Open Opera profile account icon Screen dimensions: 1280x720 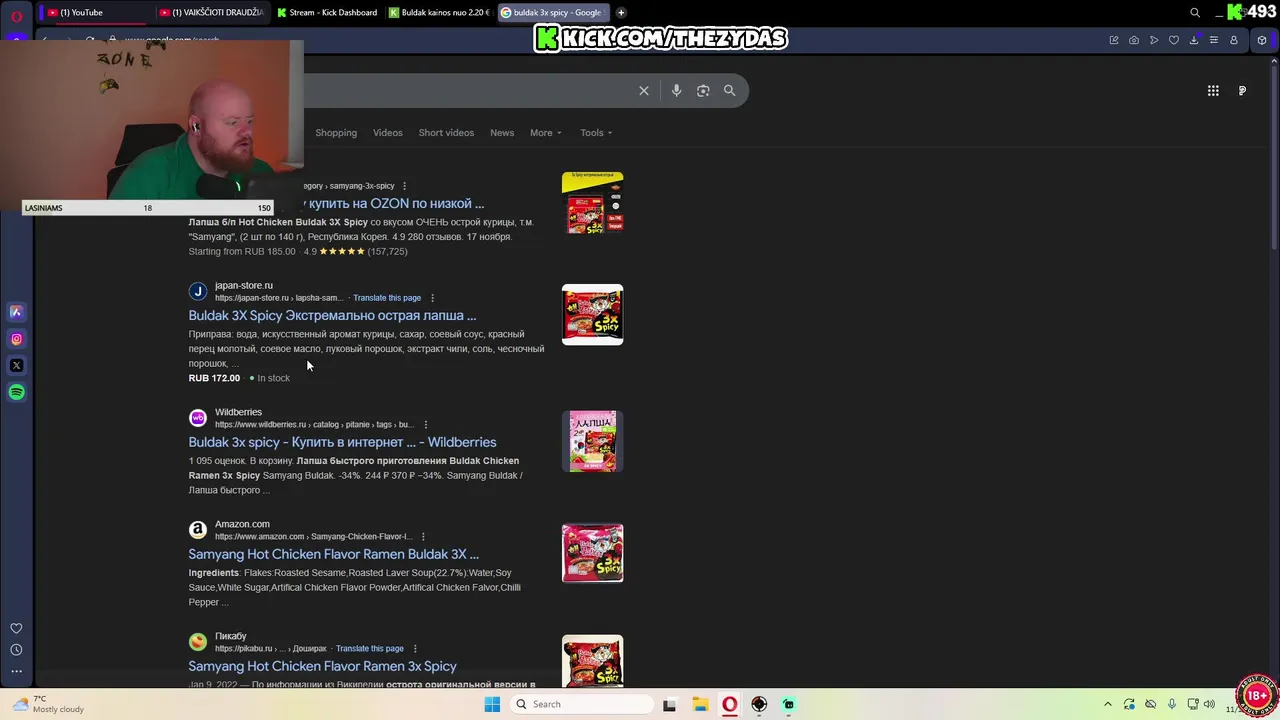point(1234,40)
